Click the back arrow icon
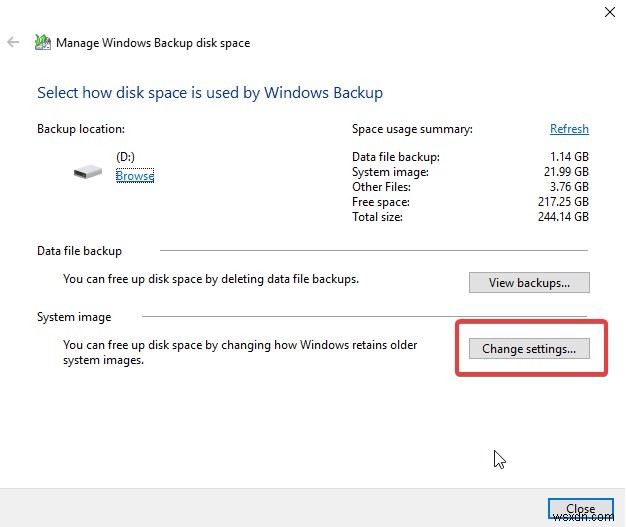This screenshot has width=626, height=527. [13, 42]
